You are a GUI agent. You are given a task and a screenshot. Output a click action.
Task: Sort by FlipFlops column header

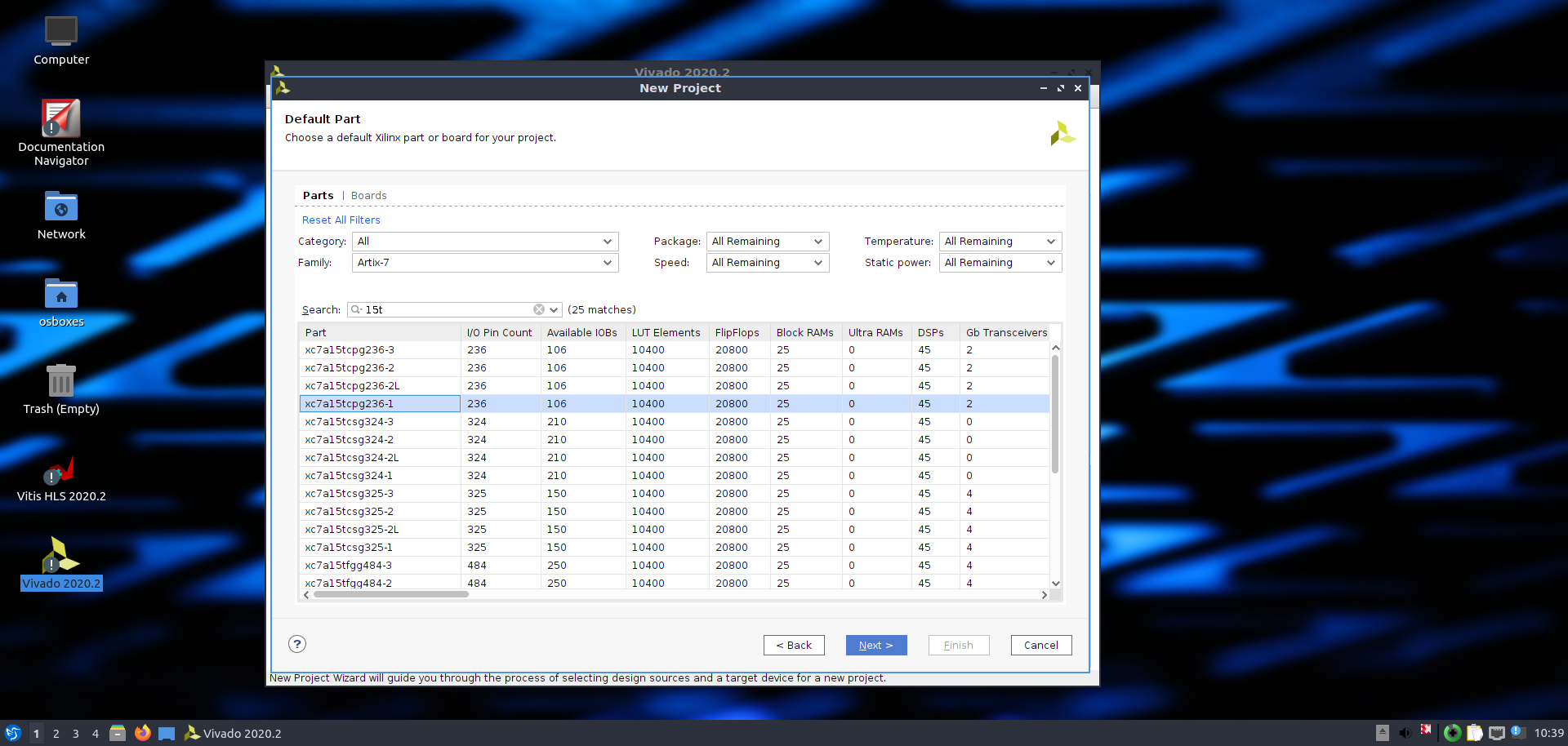click(x=738, y=332)
